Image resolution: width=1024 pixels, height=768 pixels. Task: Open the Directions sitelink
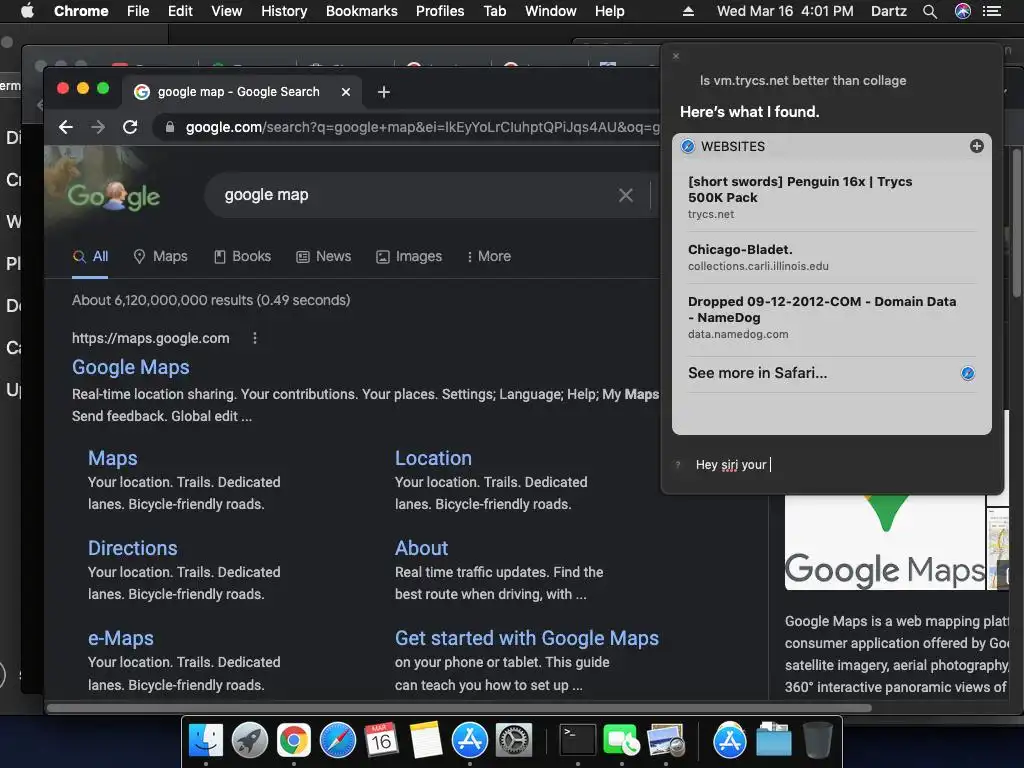tap(133, 548)
